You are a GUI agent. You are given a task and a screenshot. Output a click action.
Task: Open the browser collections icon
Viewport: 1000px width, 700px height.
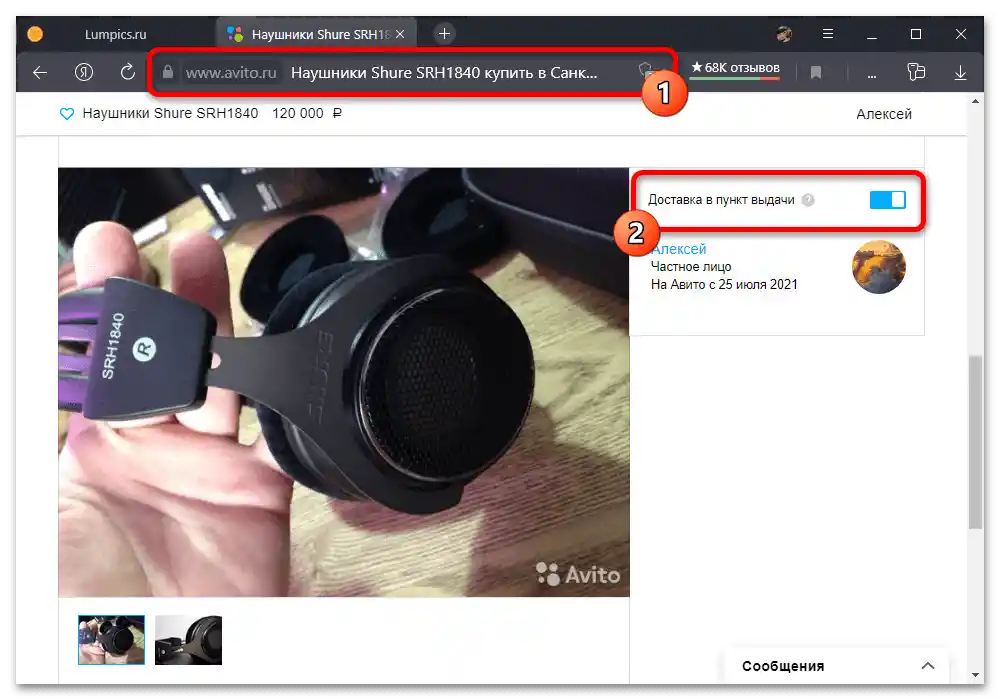pyautogui.click(x=916, y=72)
